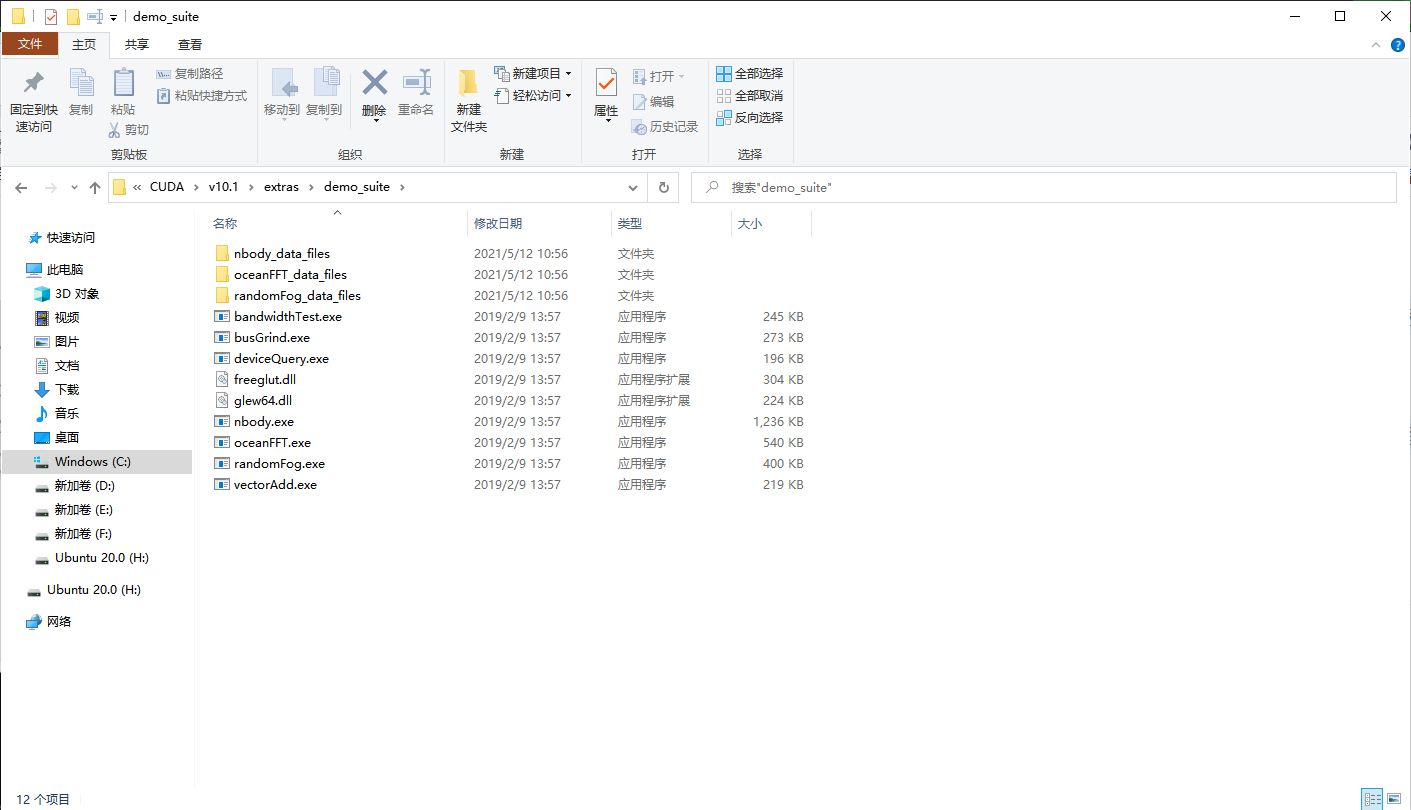Click the Pin to Quick Access icon
The width and height of the screenshot is (1411, 810).
33,84
